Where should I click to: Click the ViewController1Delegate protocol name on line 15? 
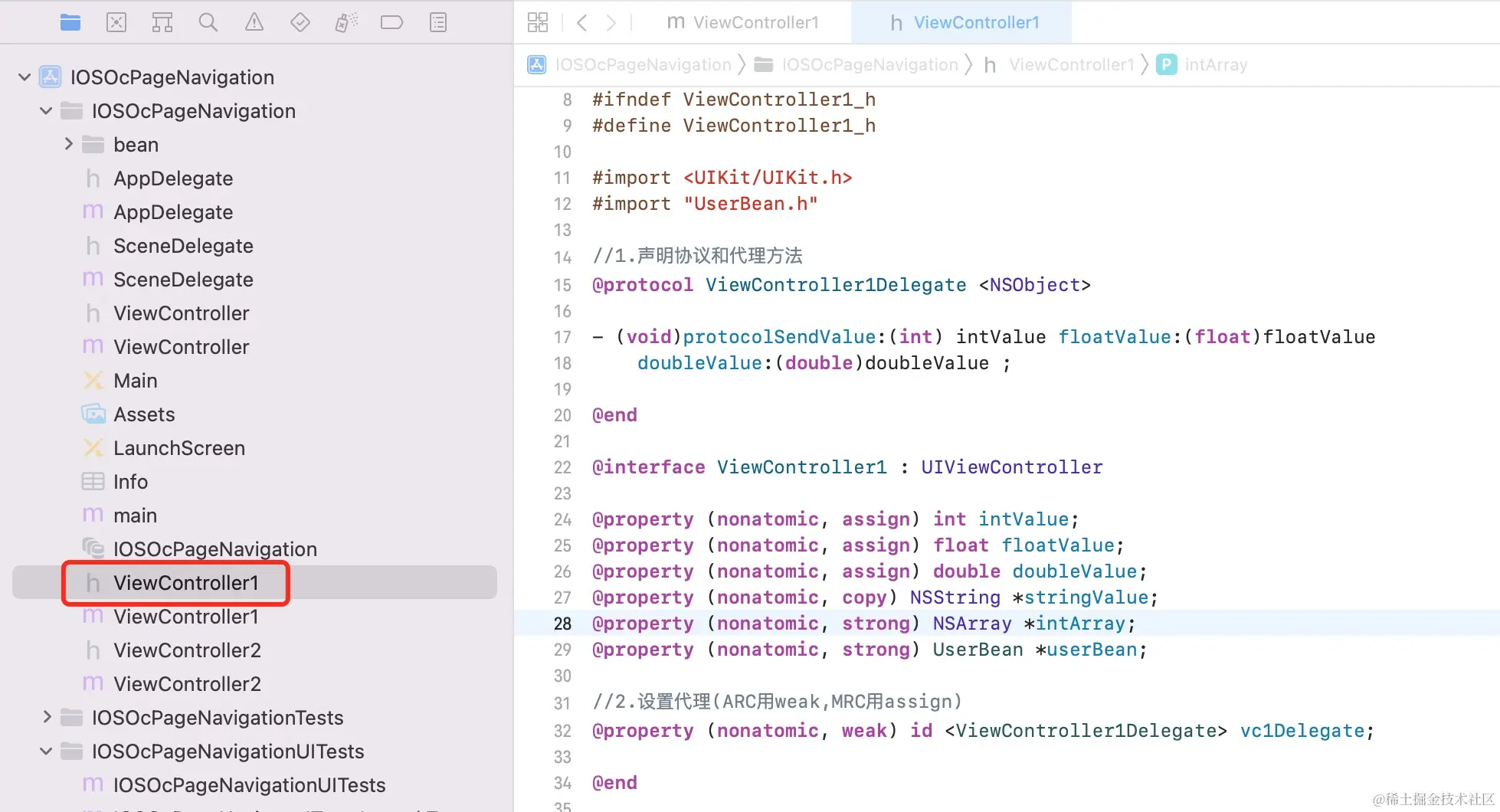pyautogui.click(x=836, y=285)
